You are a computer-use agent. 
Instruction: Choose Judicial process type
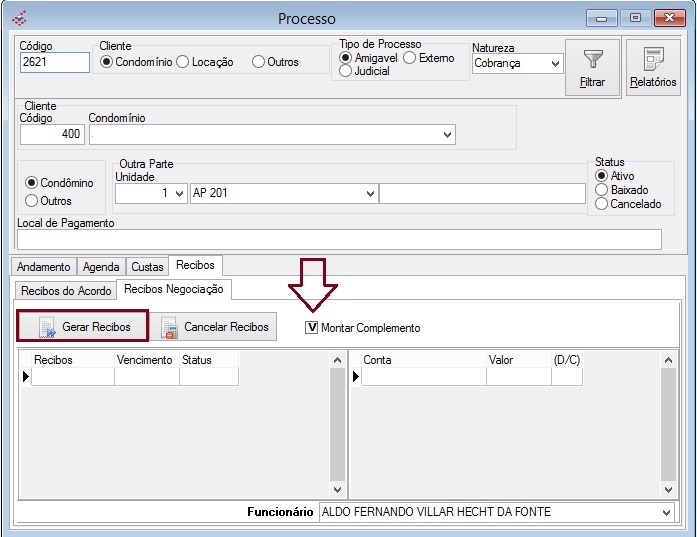pyautogui.click(x=346, y=71)
